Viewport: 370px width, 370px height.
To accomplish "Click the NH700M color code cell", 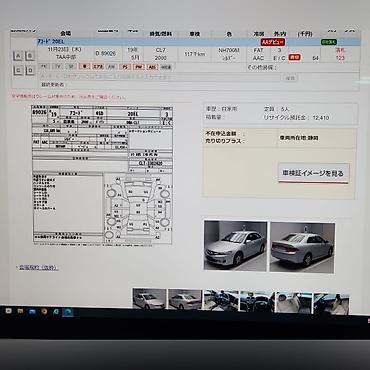I will tap(229, 50).
